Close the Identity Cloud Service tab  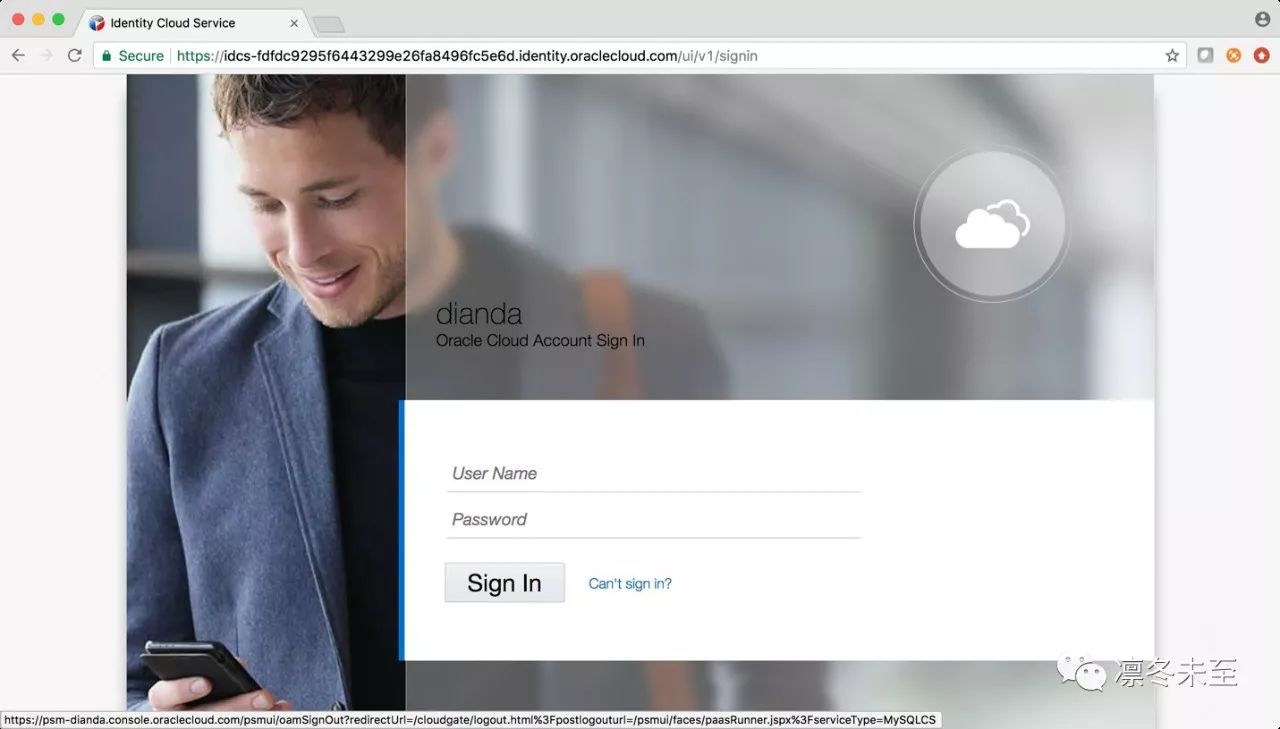[x=294, y=23]
